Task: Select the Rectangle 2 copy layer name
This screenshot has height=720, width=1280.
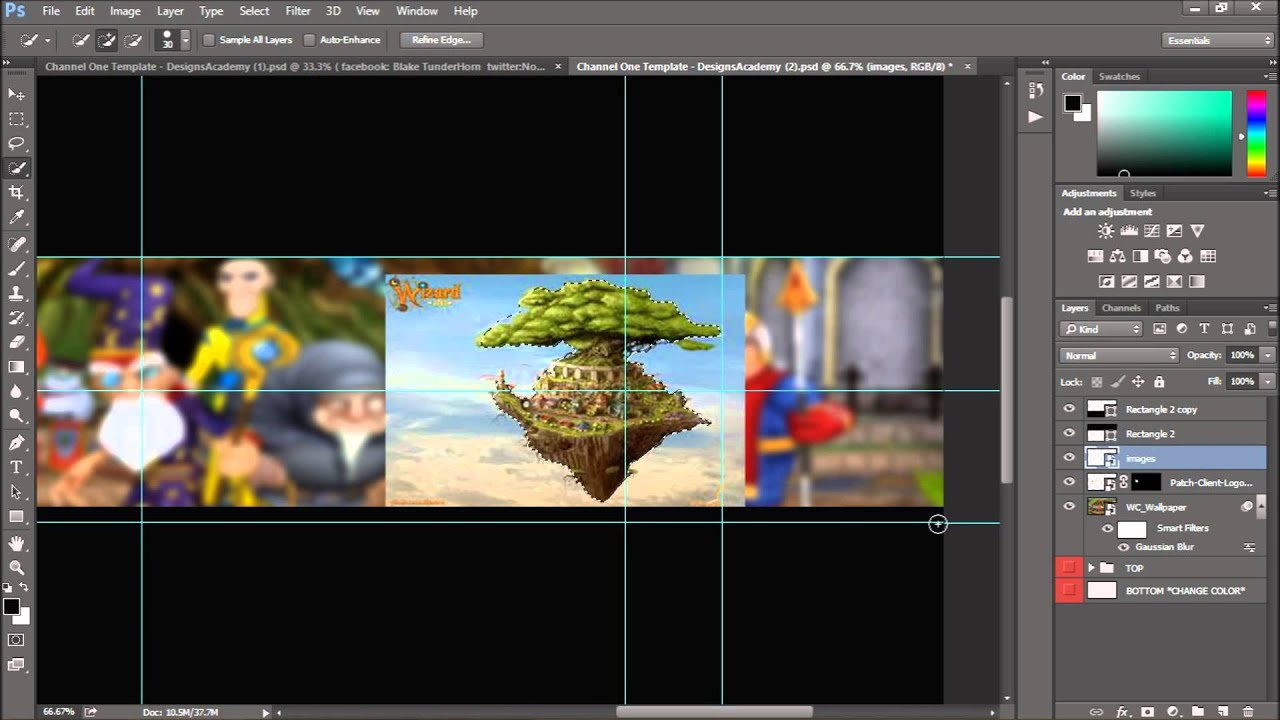Action: click(1161, 409)
